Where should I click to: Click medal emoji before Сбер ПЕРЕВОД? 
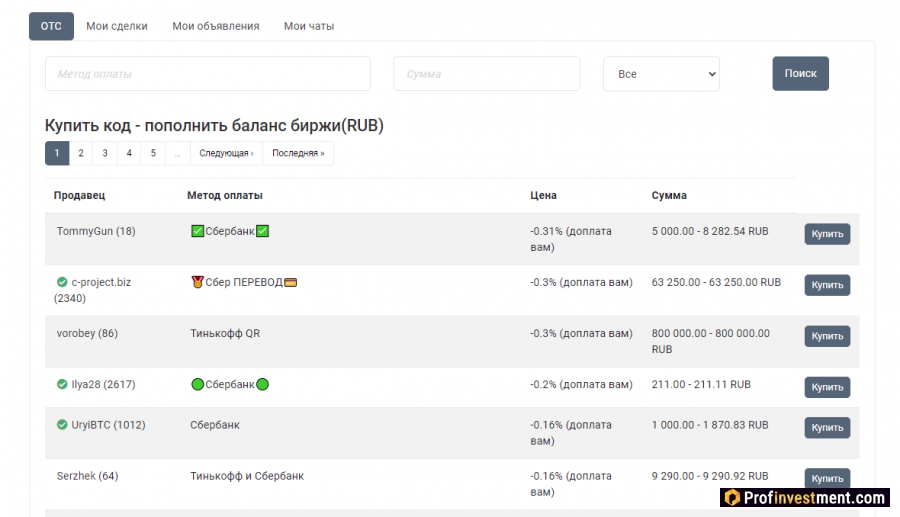coord(197,282)
